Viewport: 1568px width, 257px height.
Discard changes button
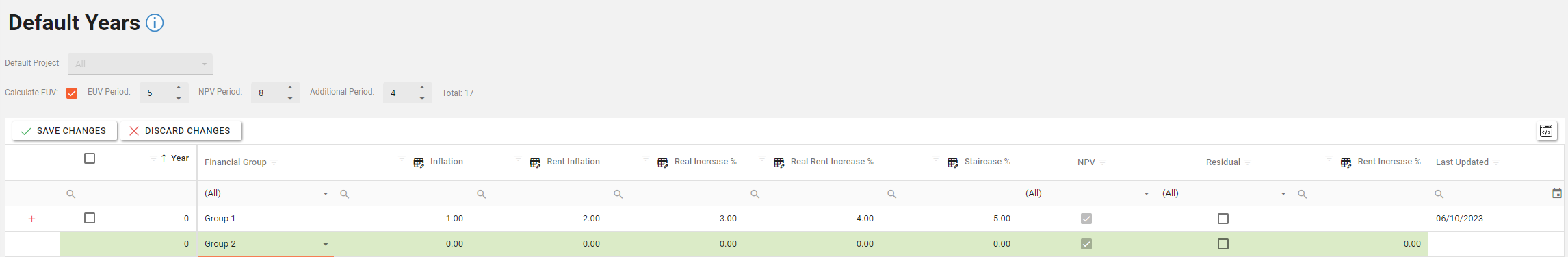pyautogui.click(x=181, y=131)
